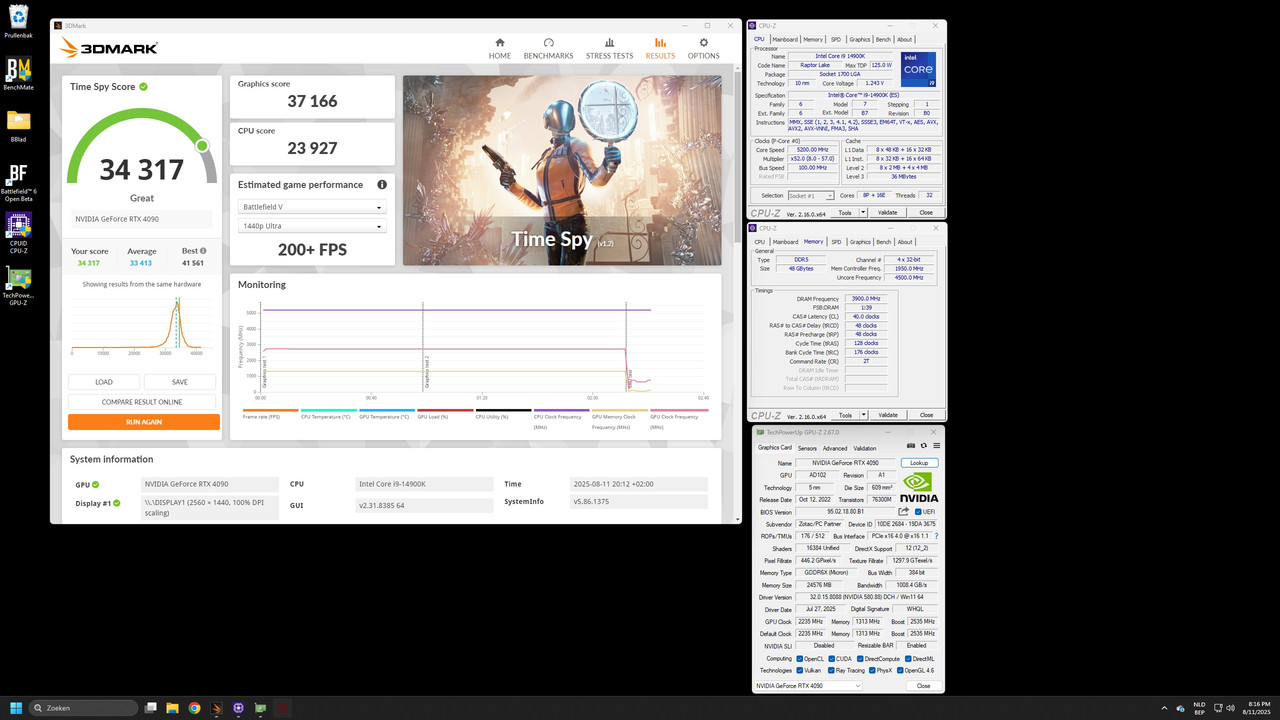1280x720 pixels.
Task: Open File Explorer from the taskbar
Action: (x=172, y=708)
